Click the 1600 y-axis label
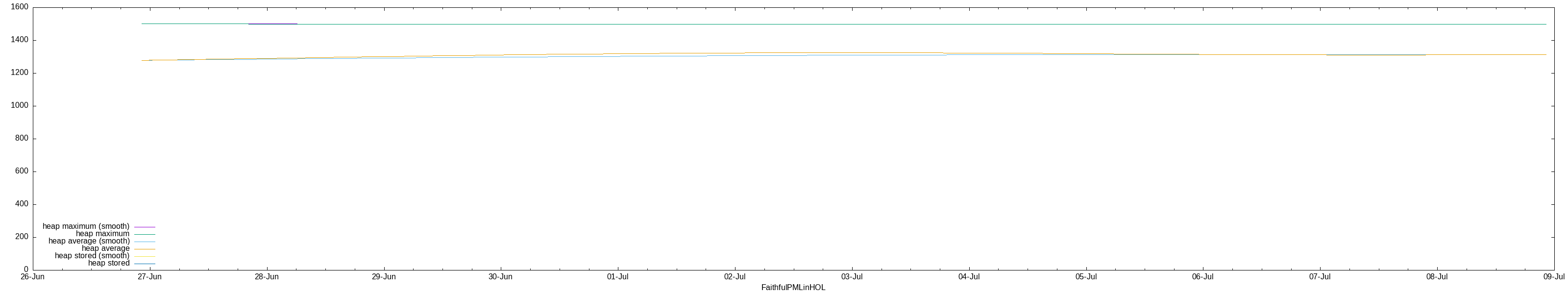 20,7
